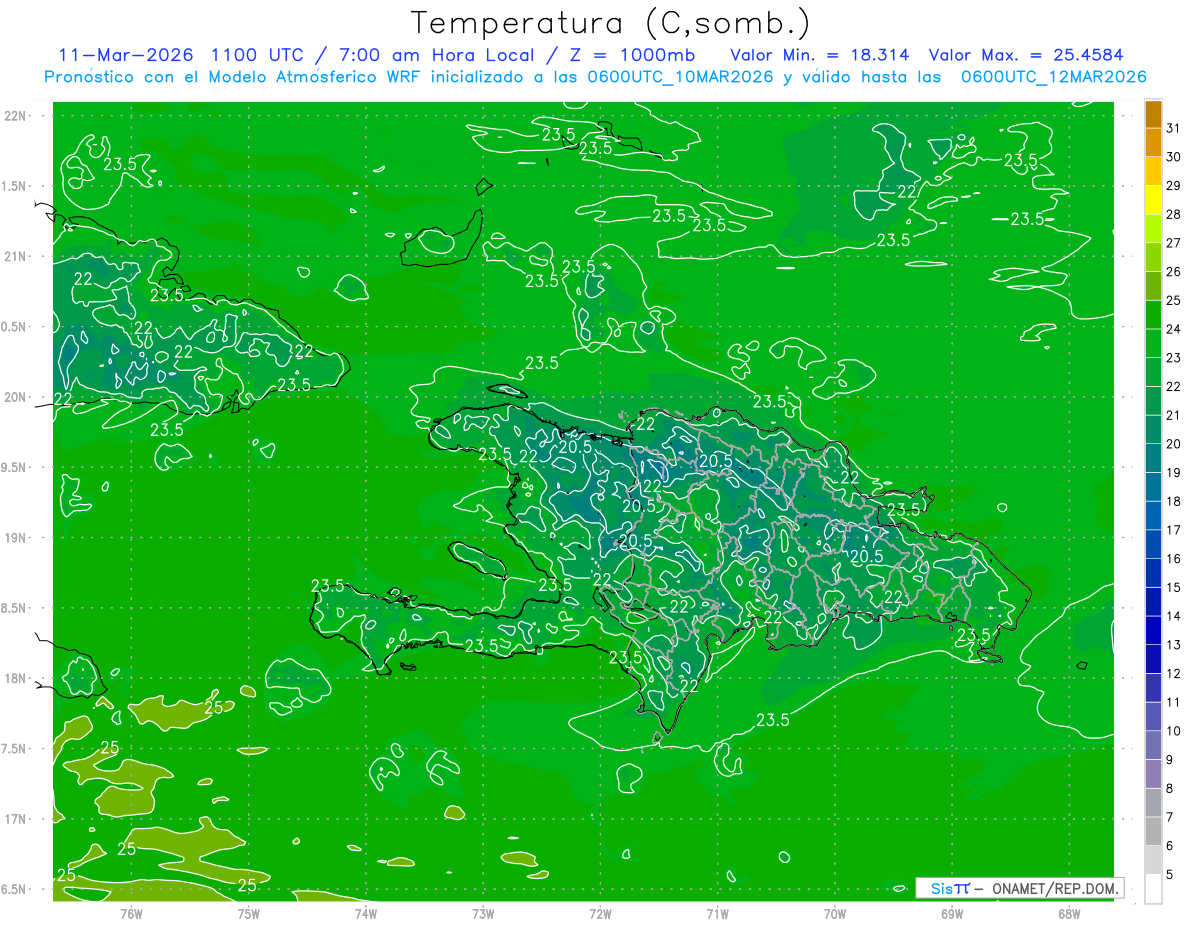Click the '19N' latitude axis label
Screen dimensions: 1200x927
coord(17,538)
